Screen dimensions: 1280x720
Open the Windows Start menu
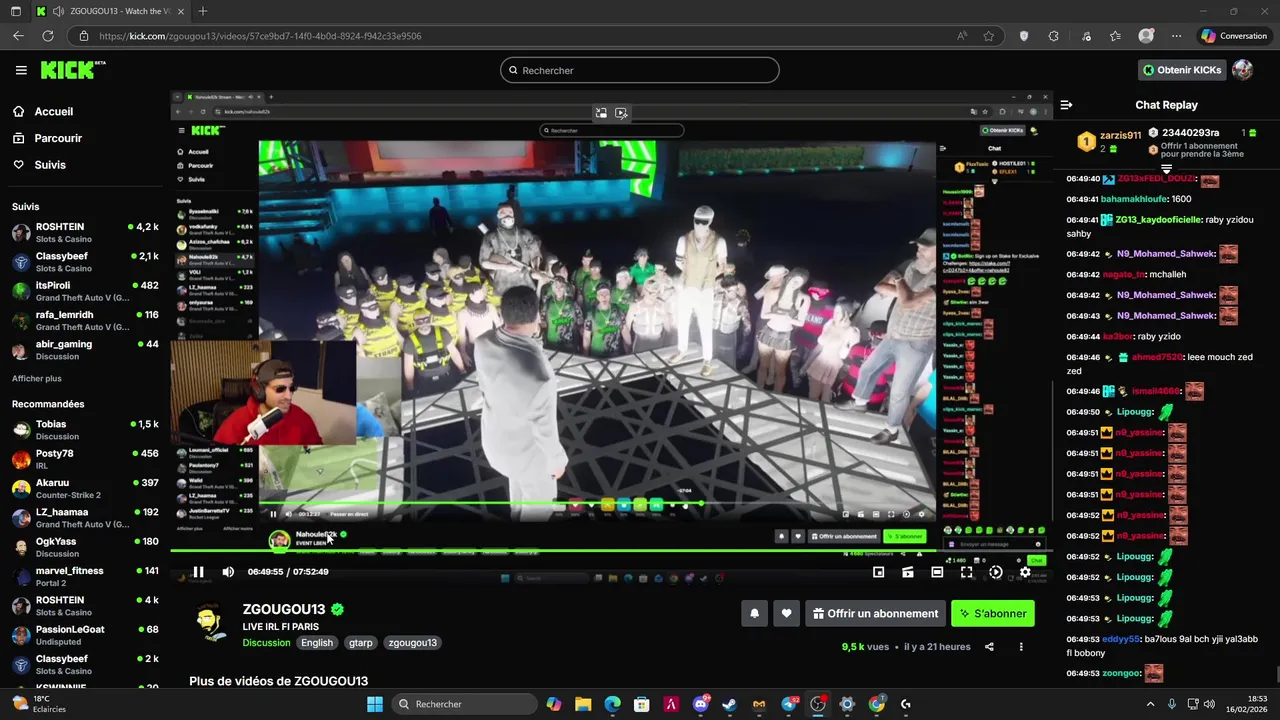tap(375, 704)
